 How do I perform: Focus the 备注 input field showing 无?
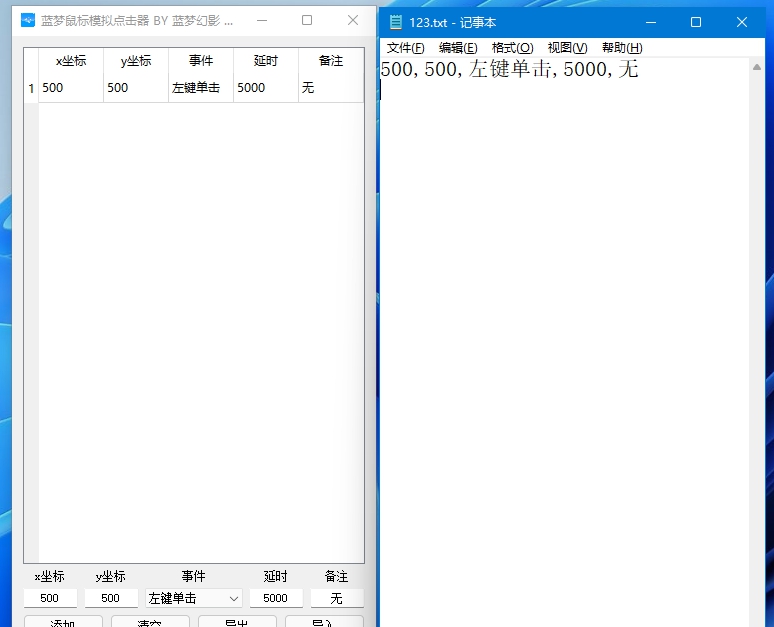point(337,598)
